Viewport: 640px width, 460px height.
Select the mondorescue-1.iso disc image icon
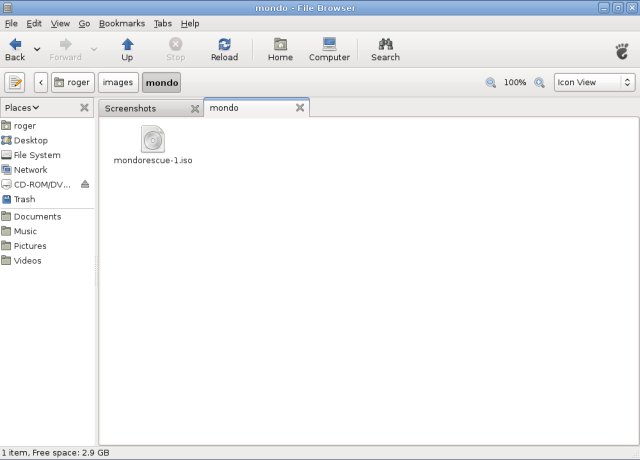[x=153, y=139]
